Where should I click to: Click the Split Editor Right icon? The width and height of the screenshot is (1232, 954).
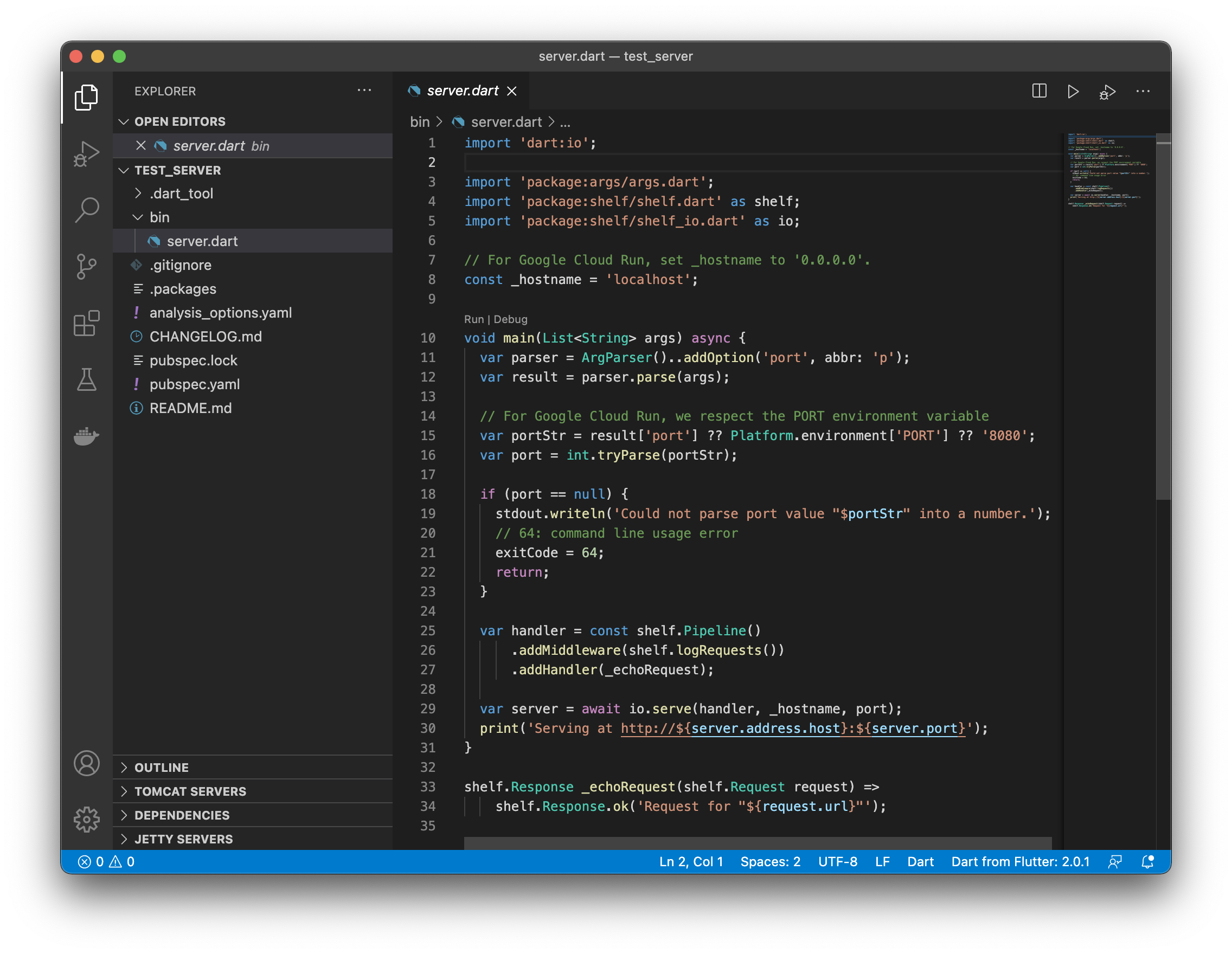click(x=1039, y=91)
